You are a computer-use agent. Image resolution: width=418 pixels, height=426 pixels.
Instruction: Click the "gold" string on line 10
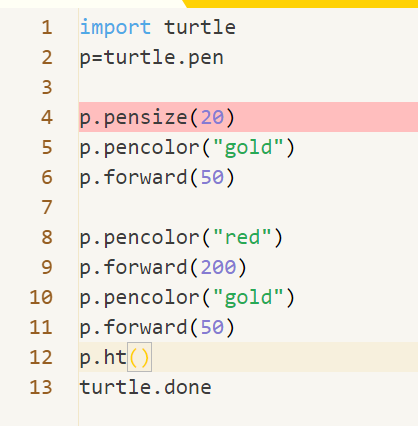(248, 298)
